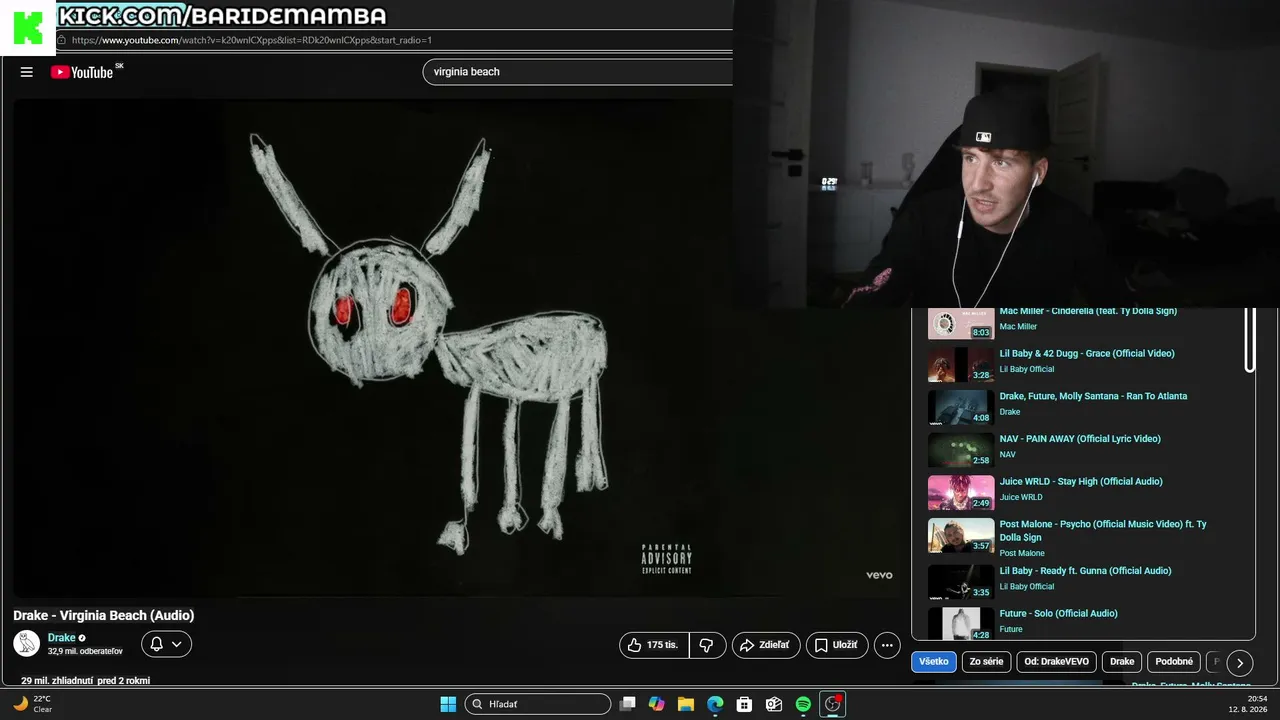Image resolution: width=1280 pixels, height=720 pixels.
Task: Dislike the Virginia Beach video
Action: 707,645
